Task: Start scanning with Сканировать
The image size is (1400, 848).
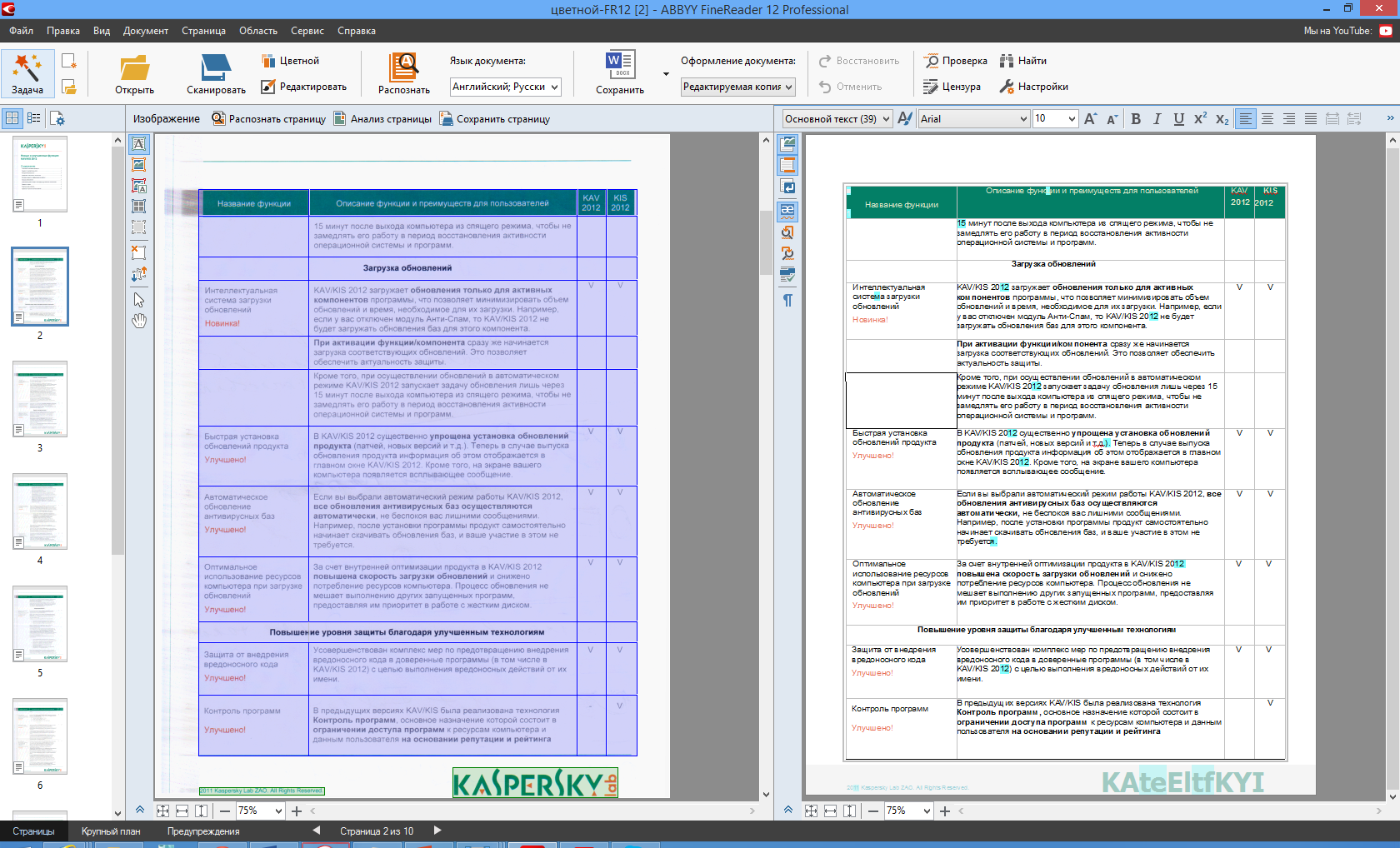Action: tap(216, 74)
